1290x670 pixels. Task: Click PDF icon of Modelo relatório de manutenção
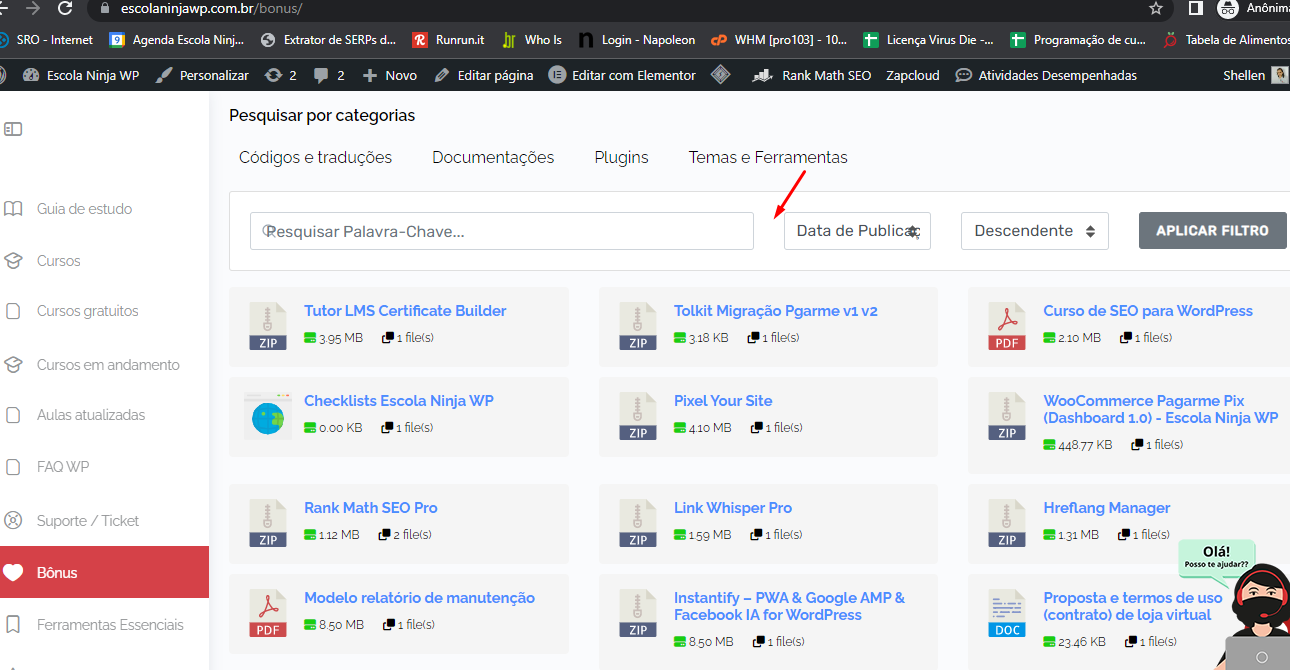pyautogui.click(x=268, y=612)
